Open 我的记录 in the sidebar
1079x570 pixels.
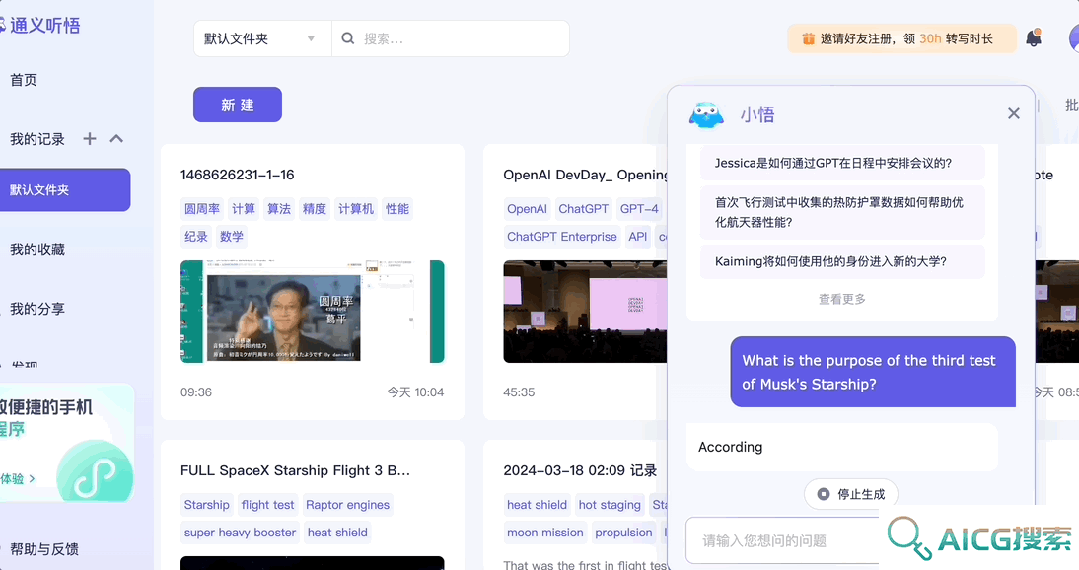[x=37, y=139]
